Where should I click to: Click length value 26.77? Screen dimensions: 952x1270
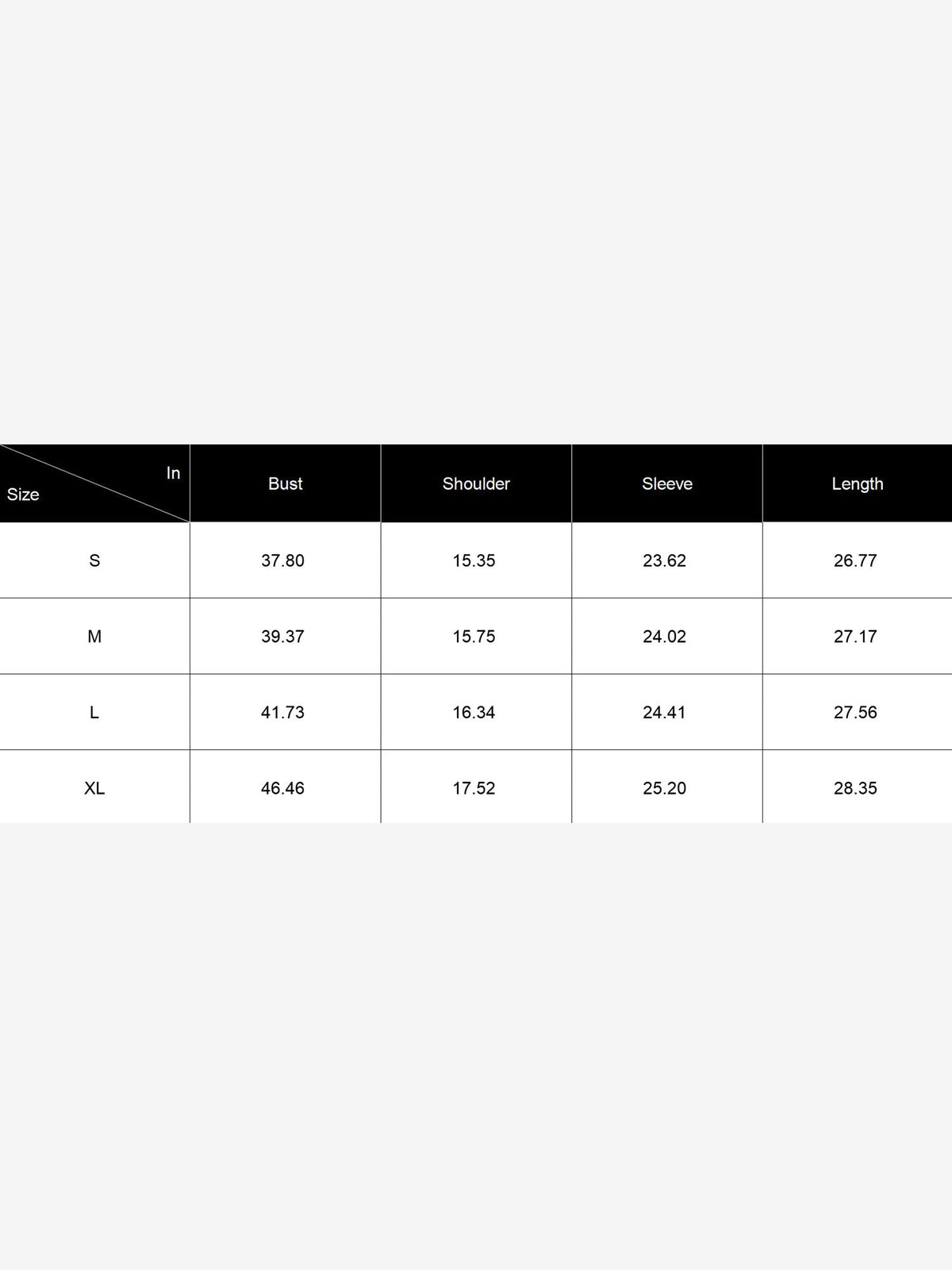coord(855,560)
